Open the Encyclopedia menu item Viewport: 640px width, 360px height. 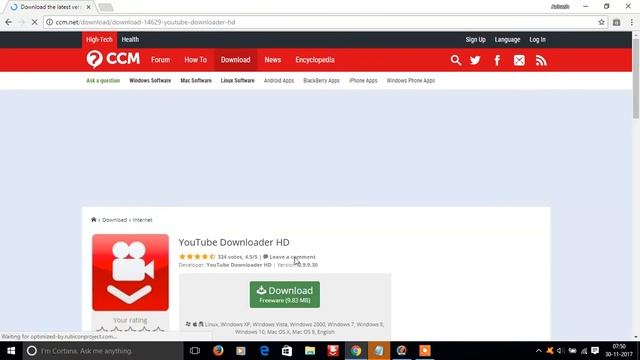(315, 60)
